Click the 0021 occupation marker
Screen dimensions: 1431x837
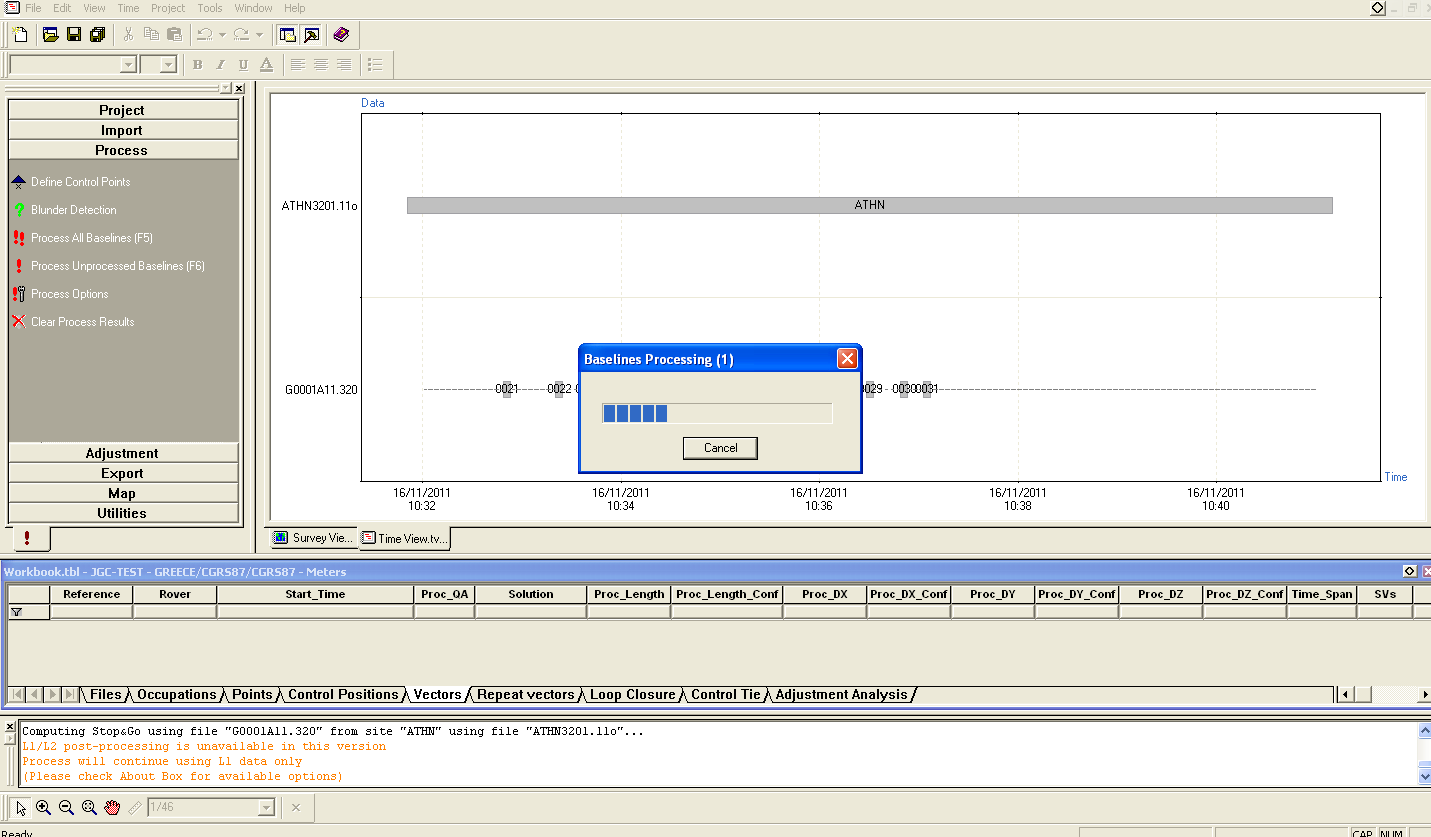(507, 389)
